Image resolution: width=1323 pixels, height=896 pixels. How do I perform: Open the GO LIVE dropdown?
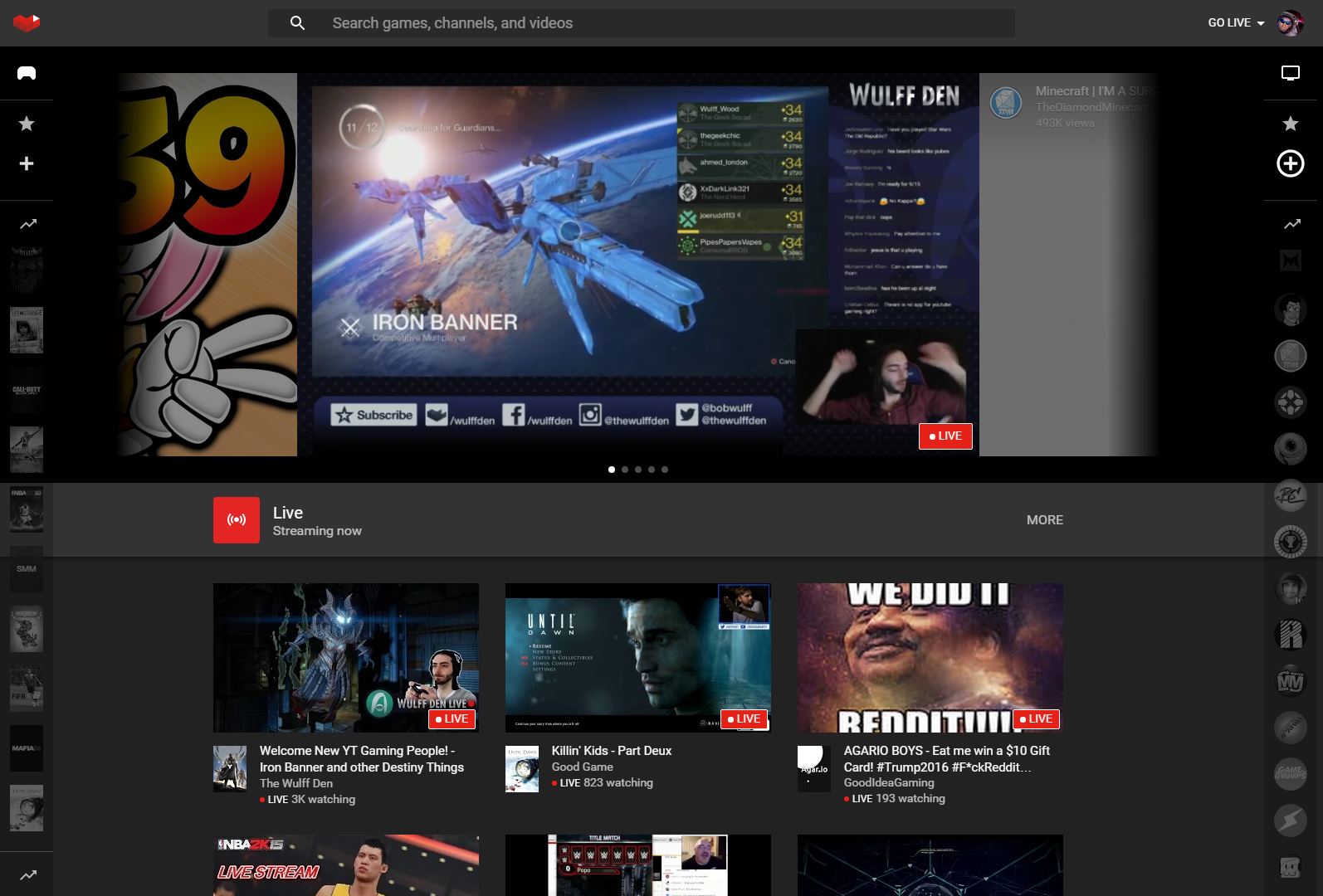(x=1236, y=23)
